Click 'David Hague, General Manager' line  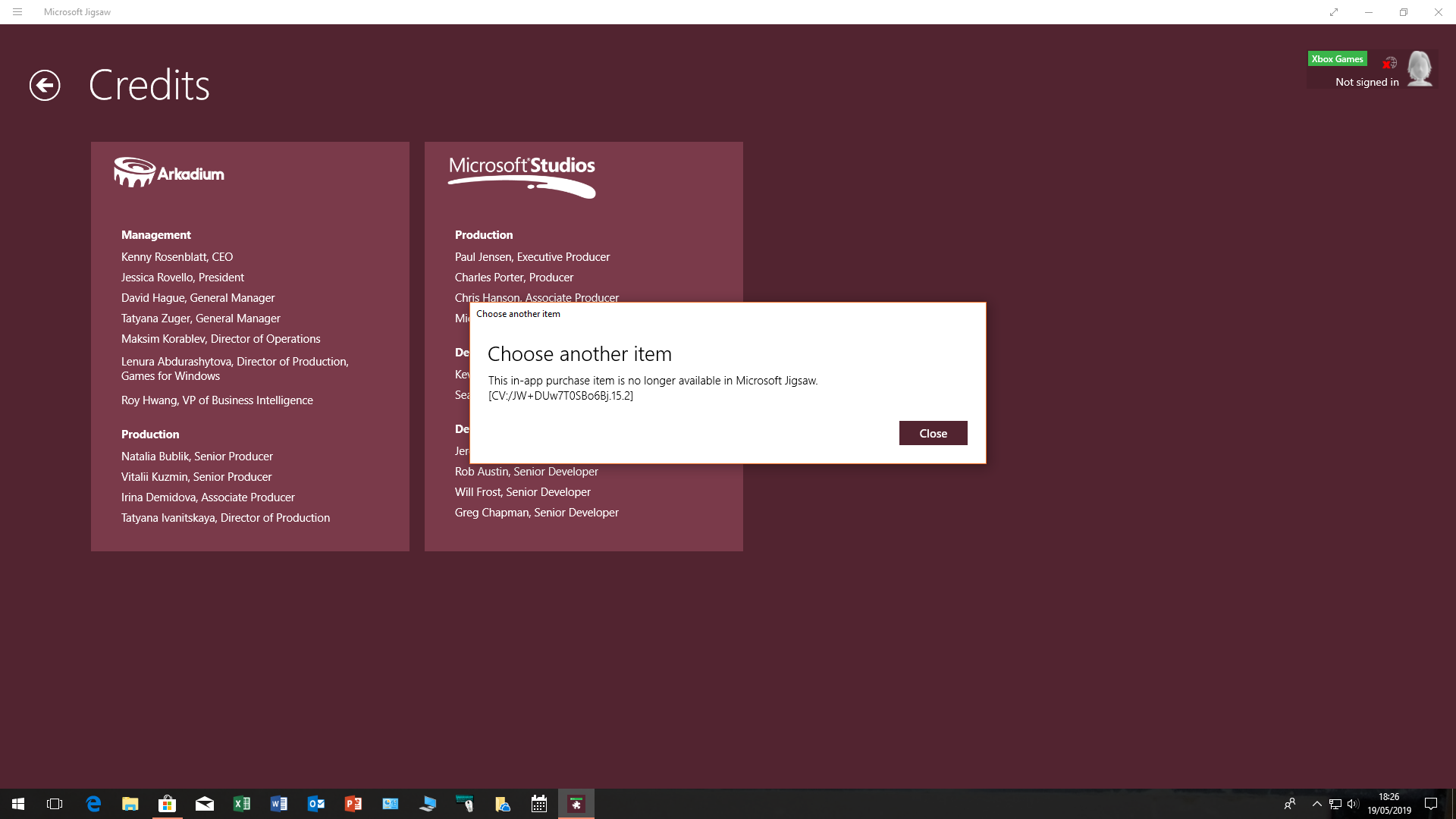[198, 298]
